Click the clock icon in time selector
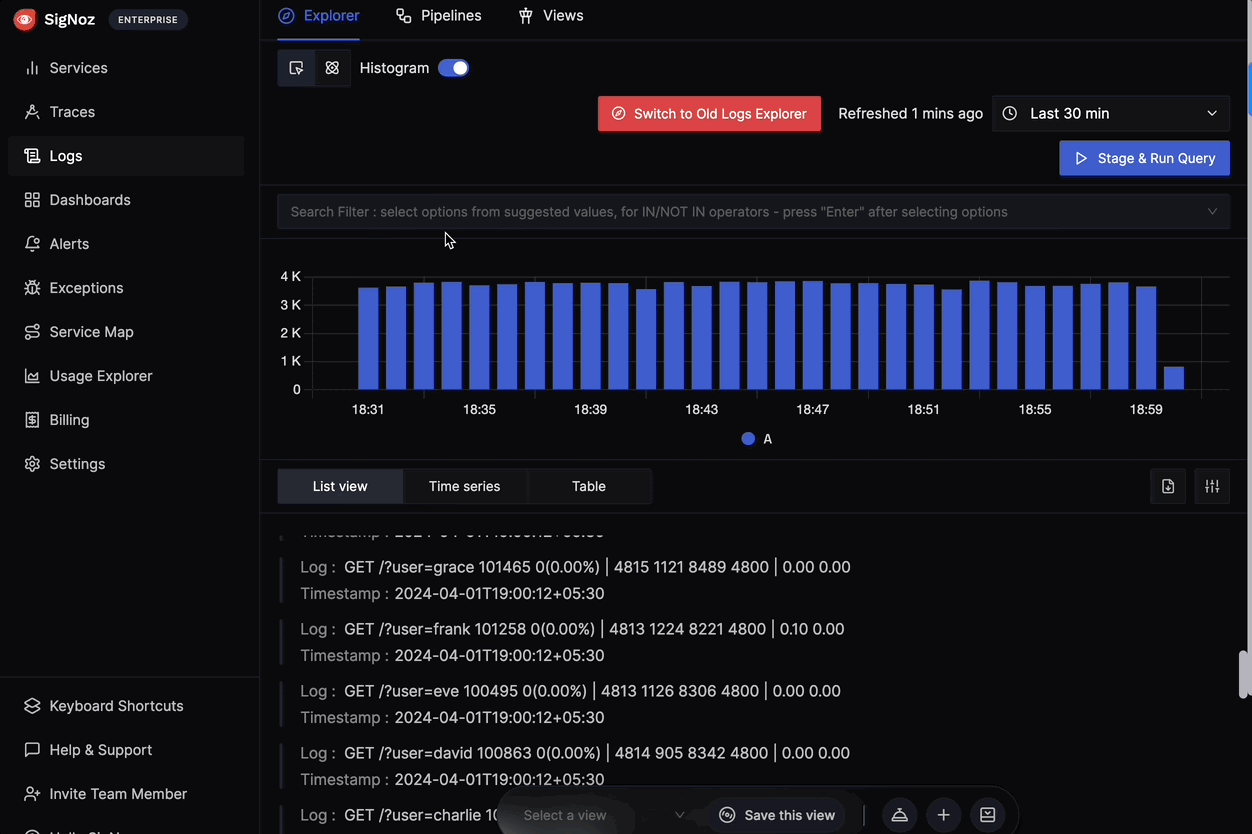Image resolution: width=1252 pixels, height=834 pixels. 1010,114
